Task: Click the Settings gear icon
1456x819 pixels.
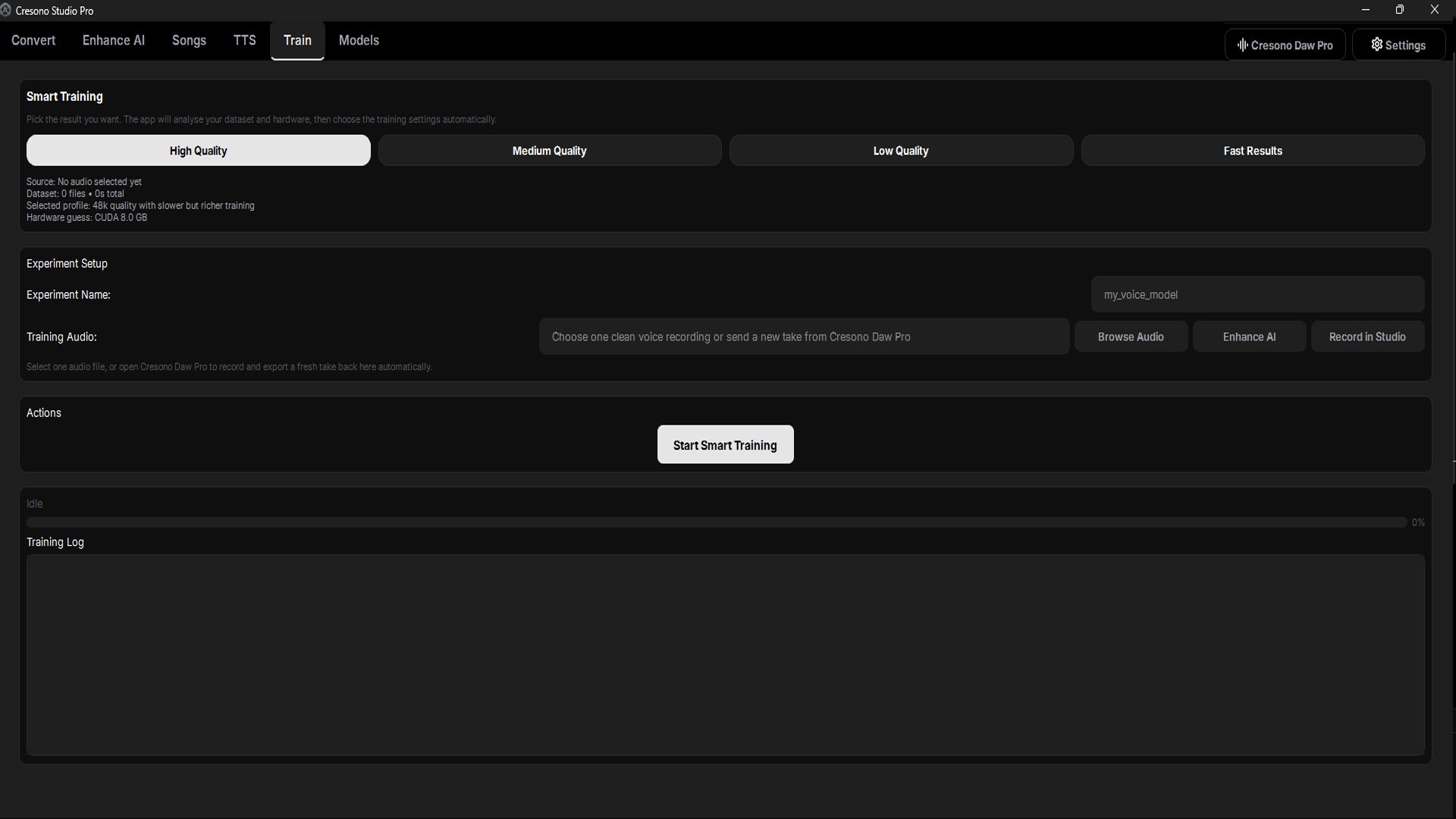Action: (x=1376, y=45)
